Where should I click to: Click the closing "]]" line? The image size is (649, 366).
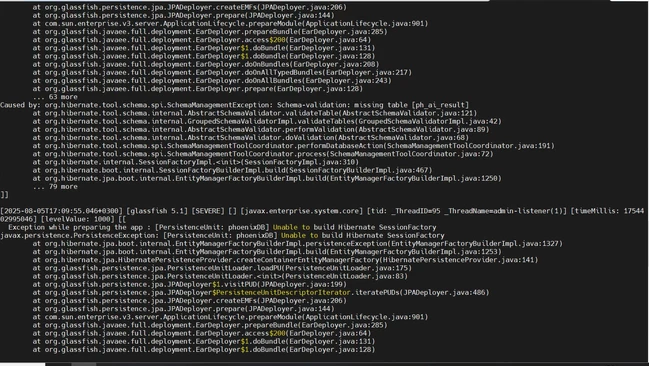tap(4, 195)
